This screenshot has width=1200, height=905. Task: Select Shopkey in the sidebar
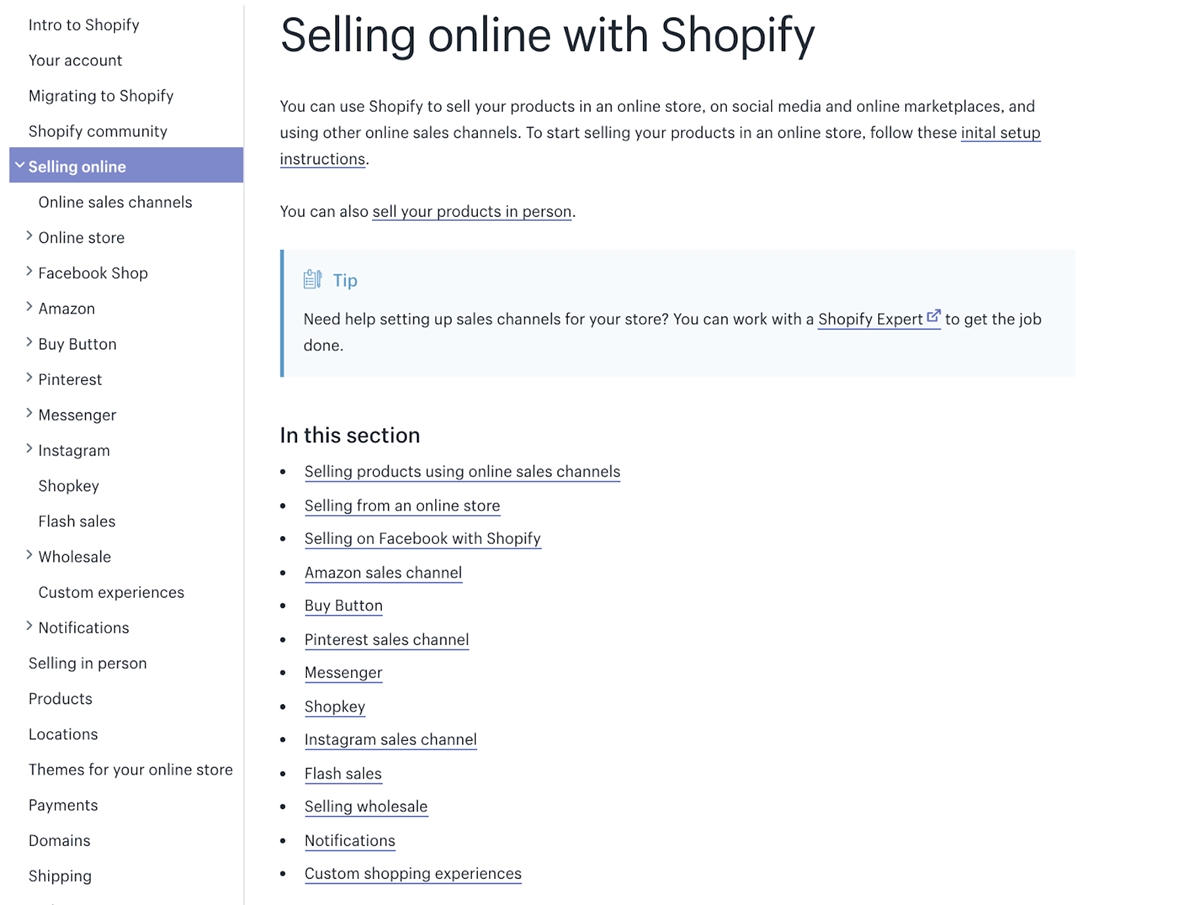pos(69,486)
